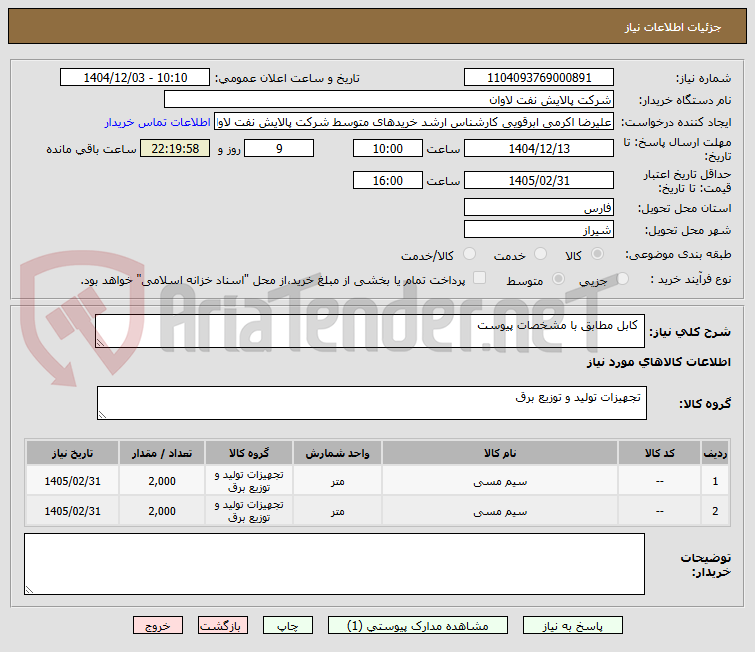755x652 pixels.
Task: Select the کالا radio button
Action: [598, 254]
